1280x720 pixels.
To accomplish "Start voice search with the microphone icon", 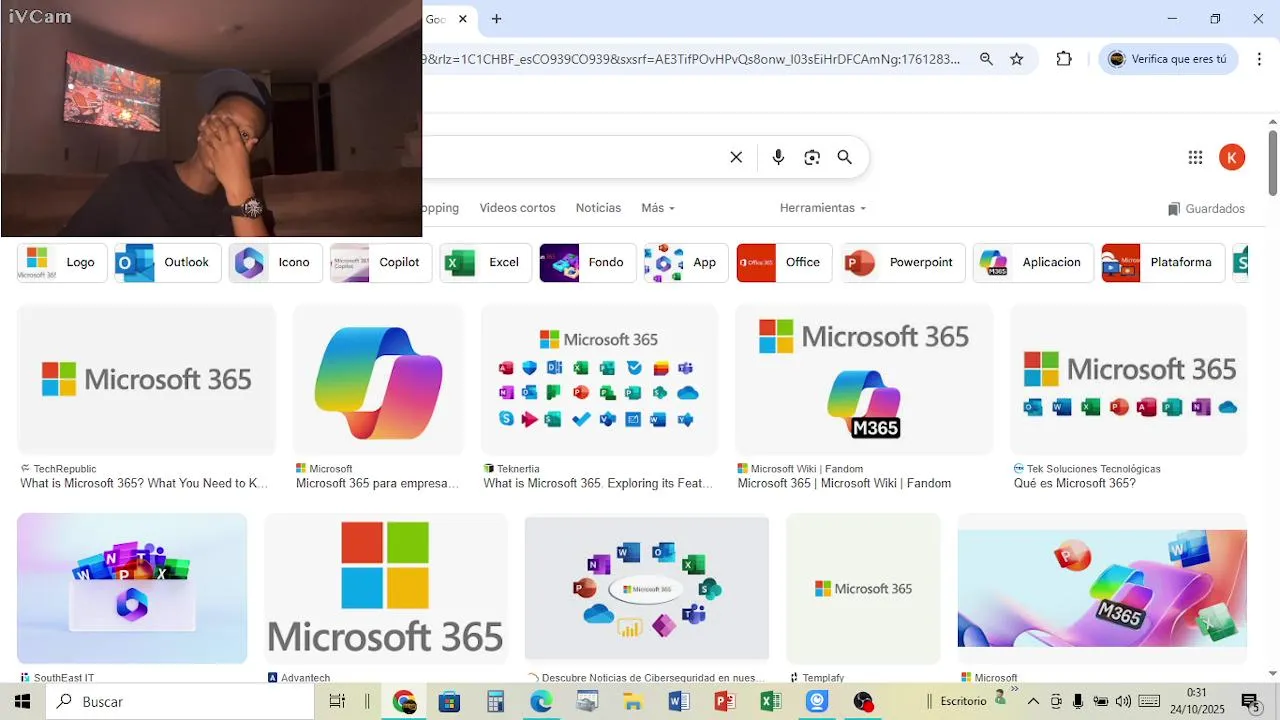I will 778,157.
